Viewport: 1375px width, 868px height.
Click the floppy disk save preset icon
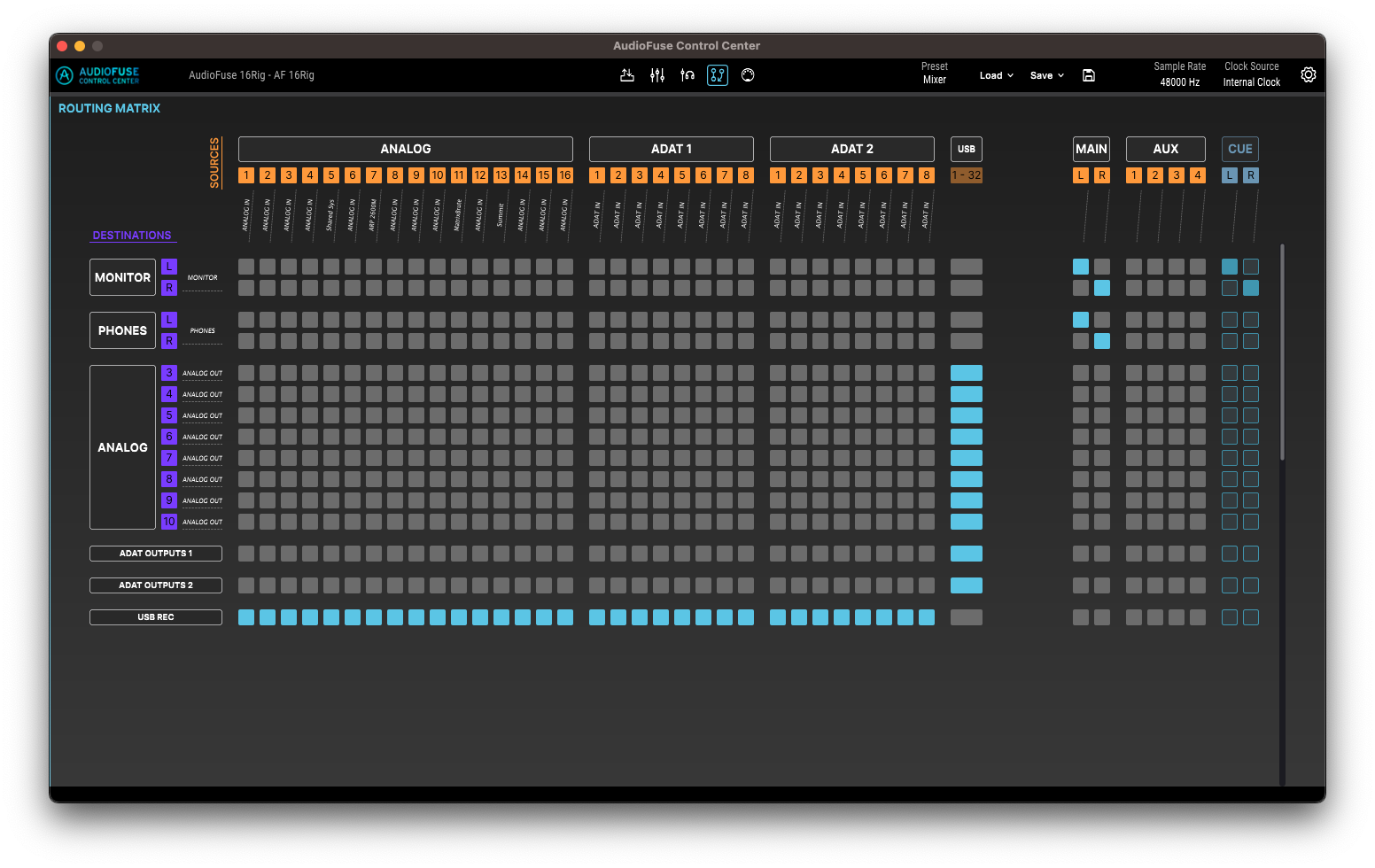[1089, 75]
